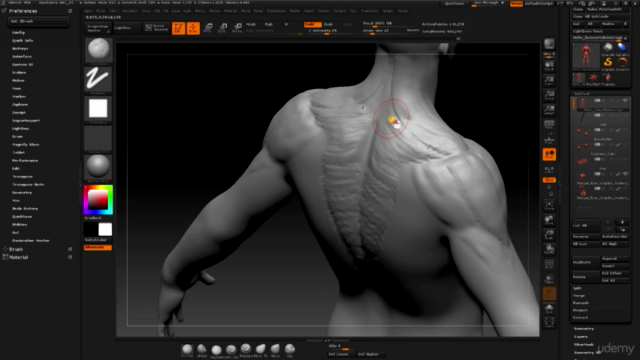Open the white alpha selector
Image resolution: width=640 pixels, height=360 pixels.
pyautogui.click(x=98, y=109)
